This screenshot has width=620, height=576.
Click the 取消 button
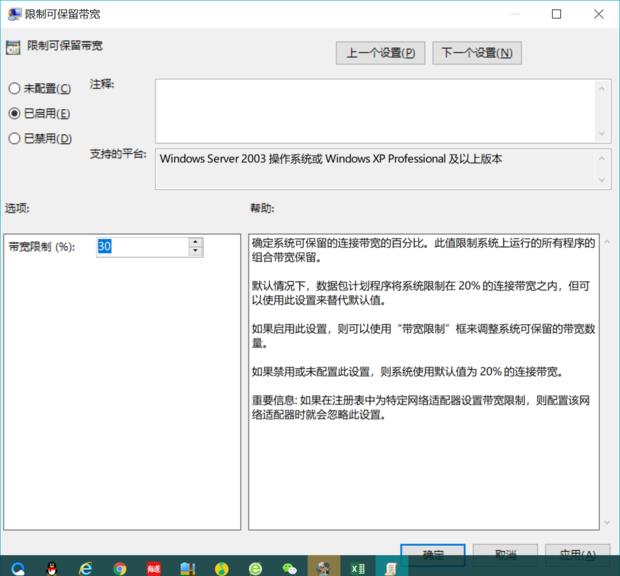[505, 554]
